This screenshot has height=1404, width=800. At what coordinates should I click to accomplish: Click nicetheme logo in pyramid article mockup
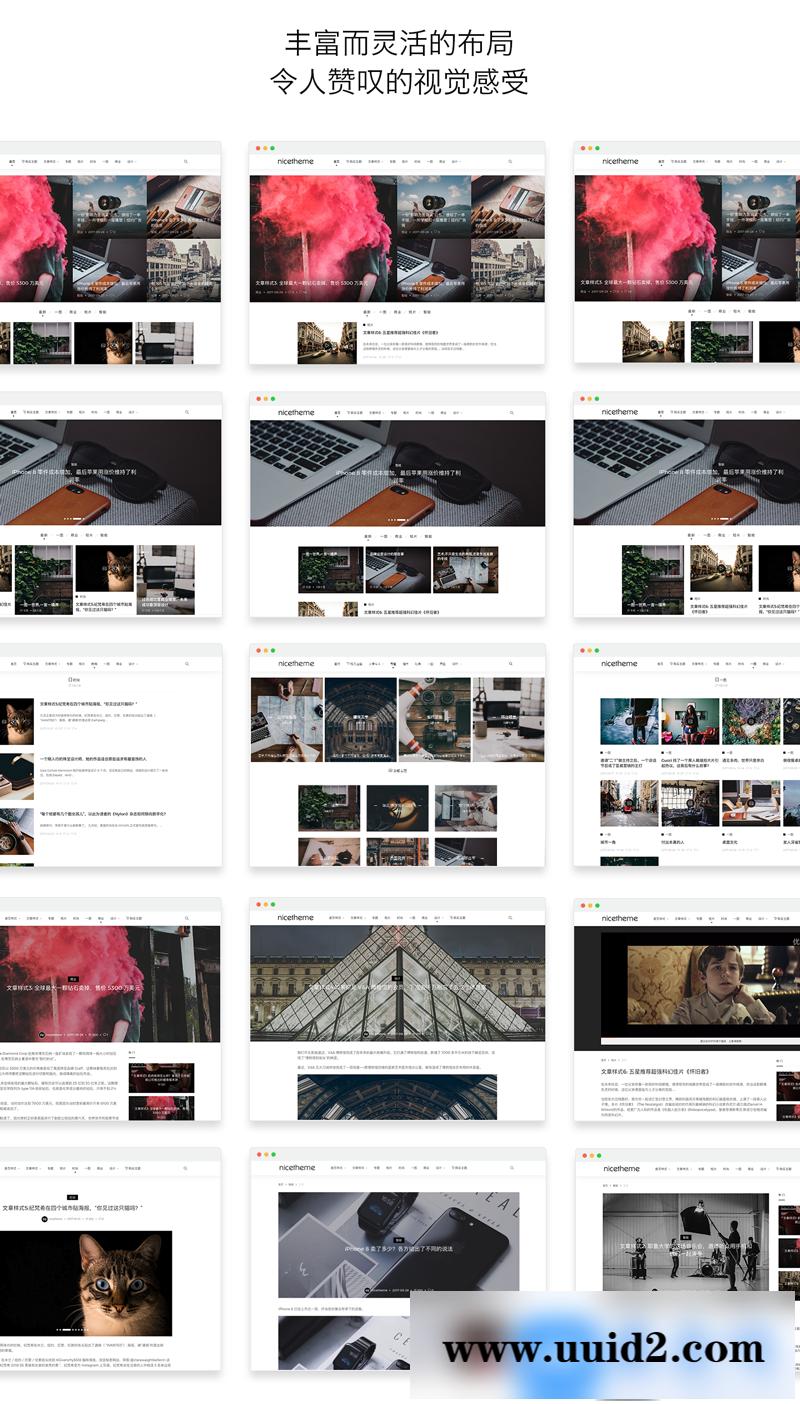point(295,917)
